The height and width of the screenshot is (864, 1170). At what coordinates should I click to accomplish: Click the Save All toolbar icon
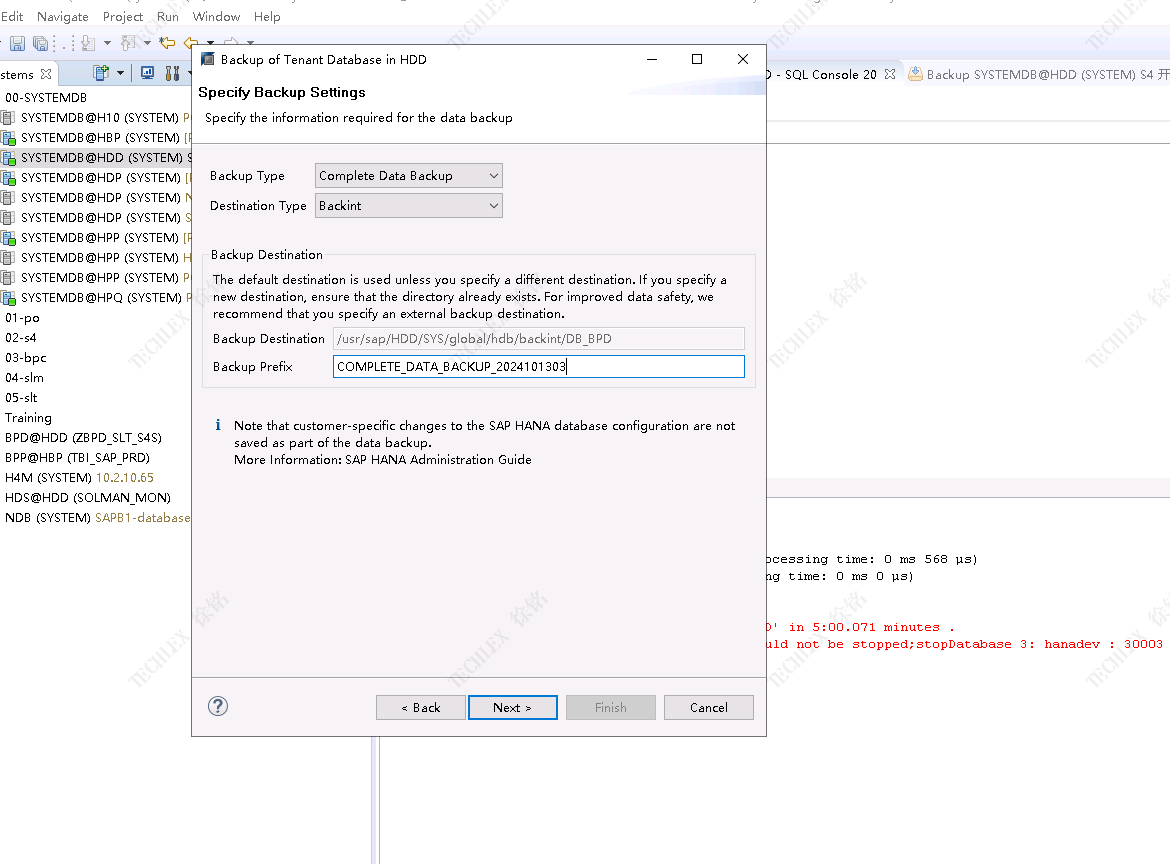(40, 43)
